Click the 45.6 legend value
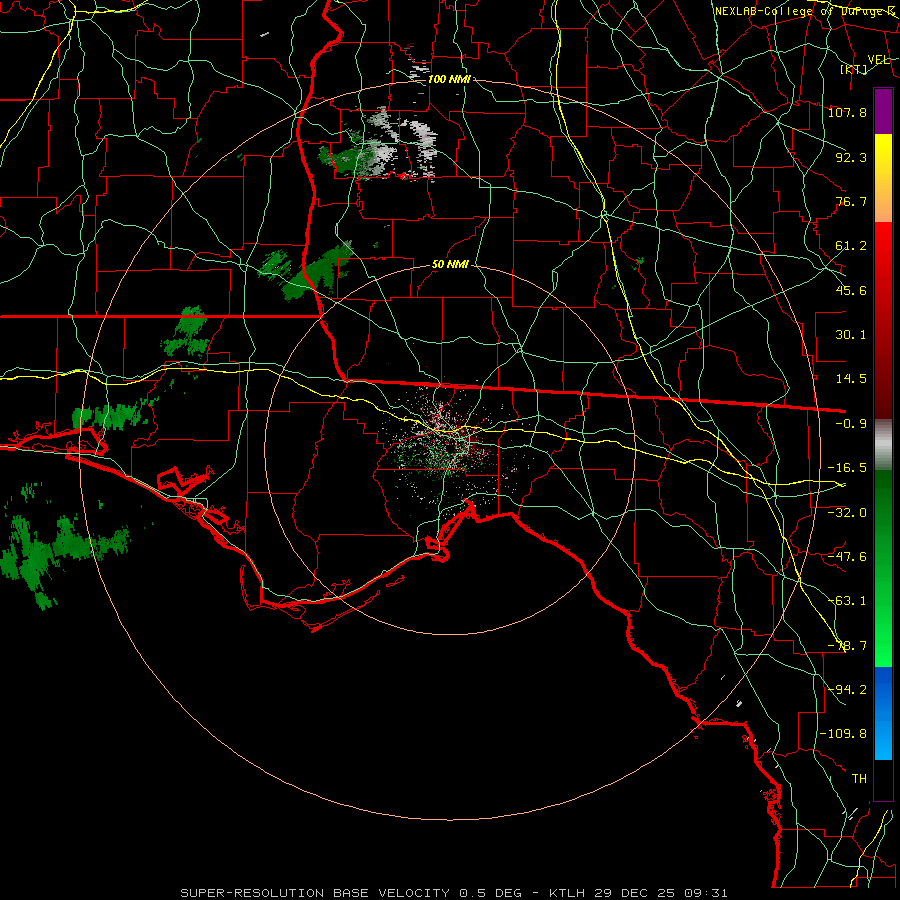Image resolution: width=900 pixels, height=900 pixels. (x=851, y=290)
